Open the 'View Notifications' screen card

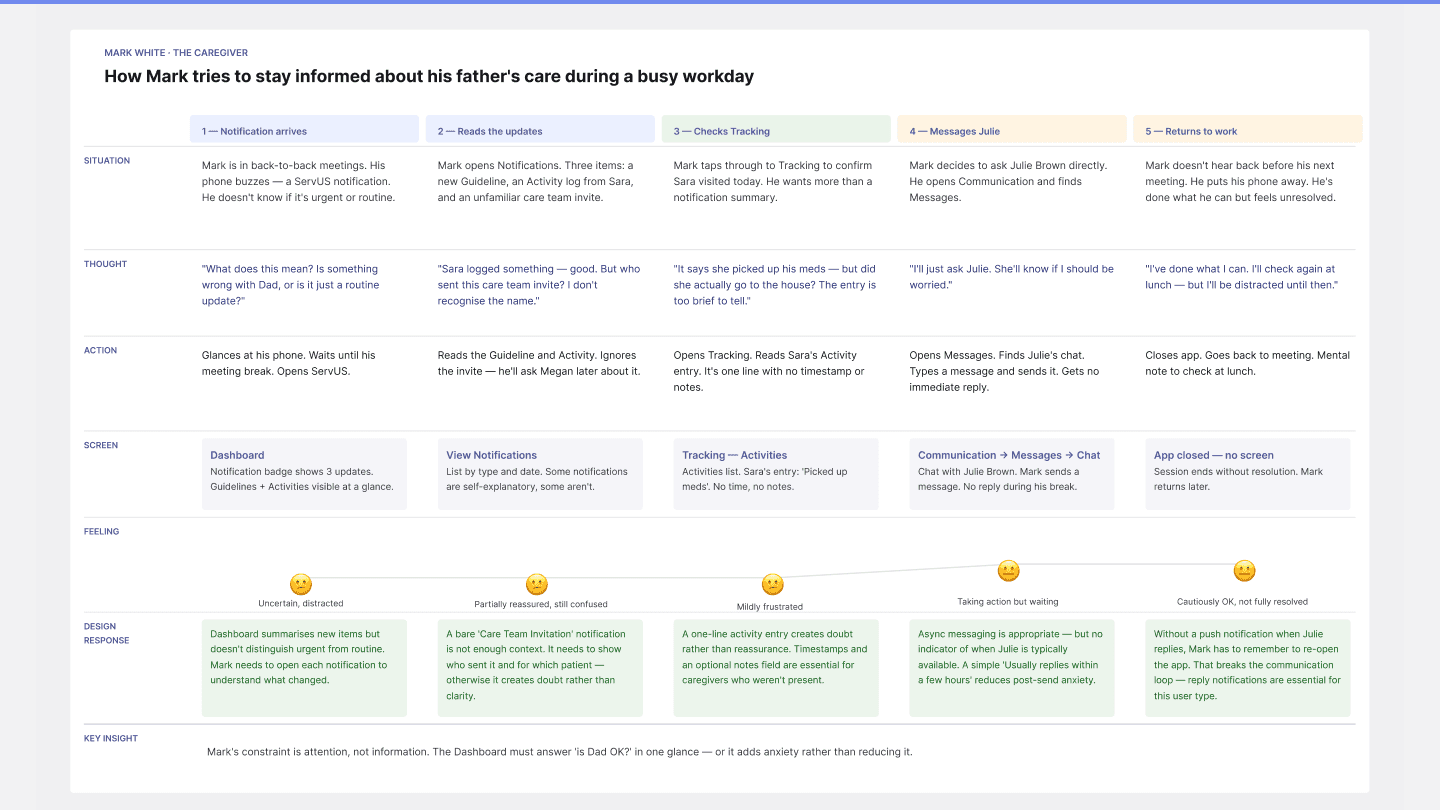[540, 474]
